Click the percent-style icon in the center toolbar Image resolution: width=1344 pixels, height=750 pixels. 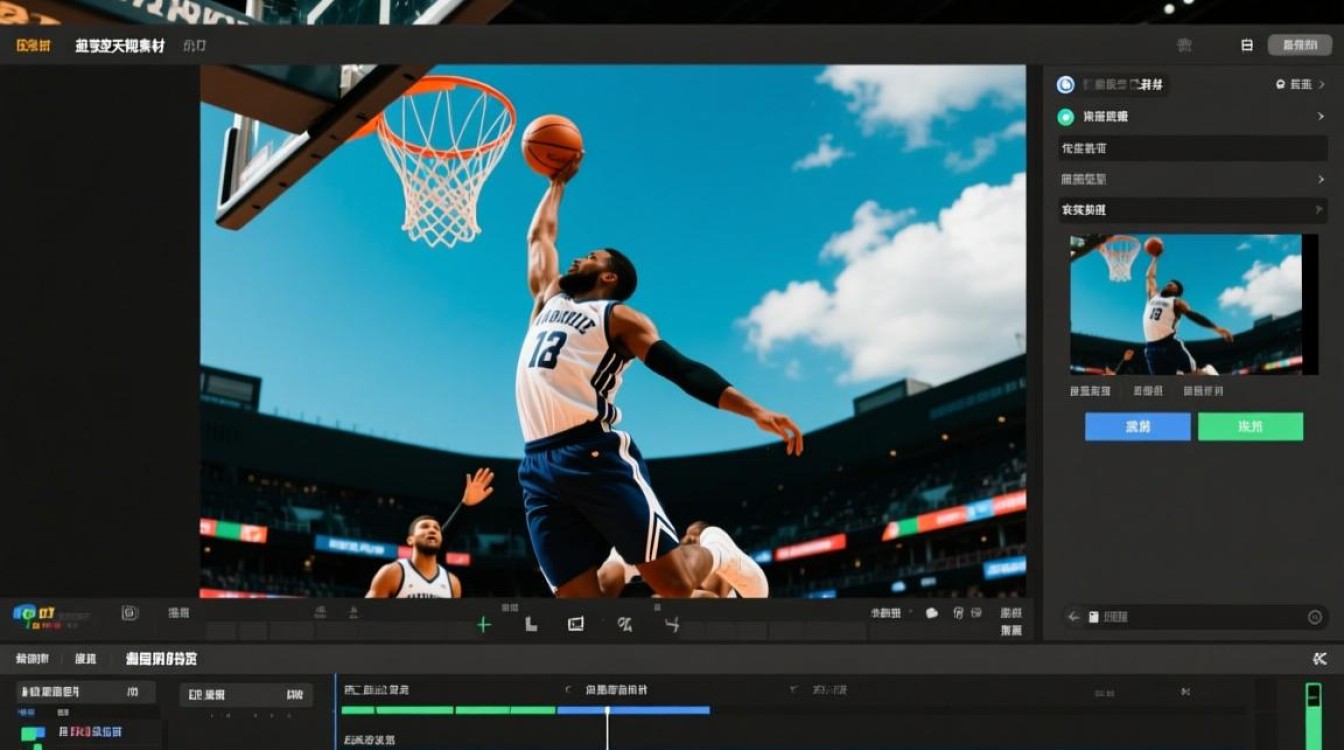point(625,624)
